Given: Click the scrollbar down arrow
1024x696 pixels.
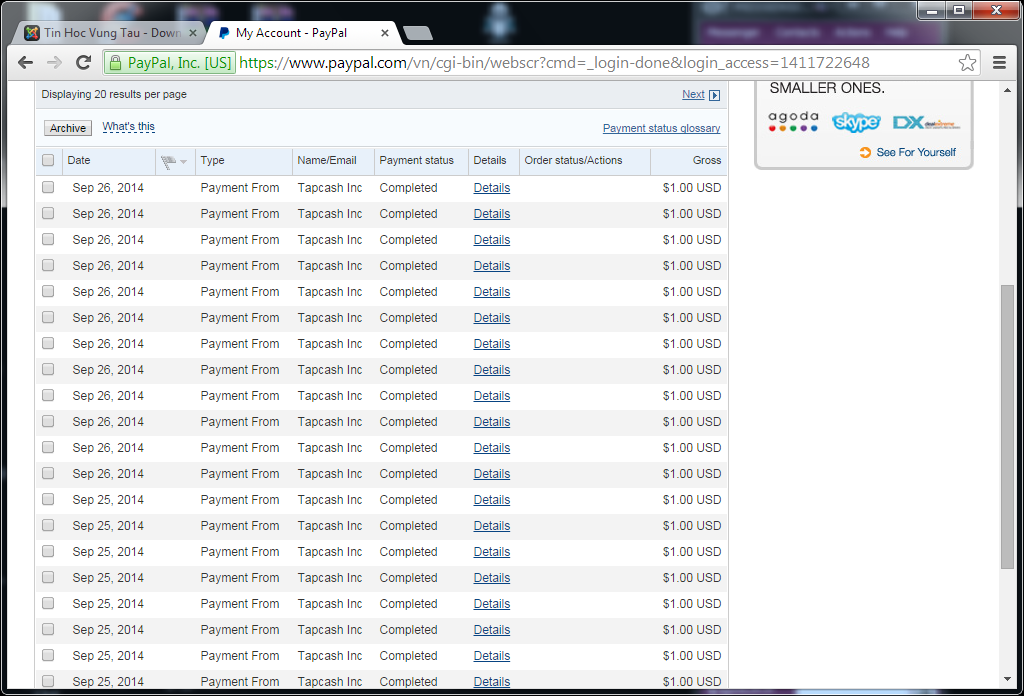Looking at the screenshot, I should (1007, 680).
